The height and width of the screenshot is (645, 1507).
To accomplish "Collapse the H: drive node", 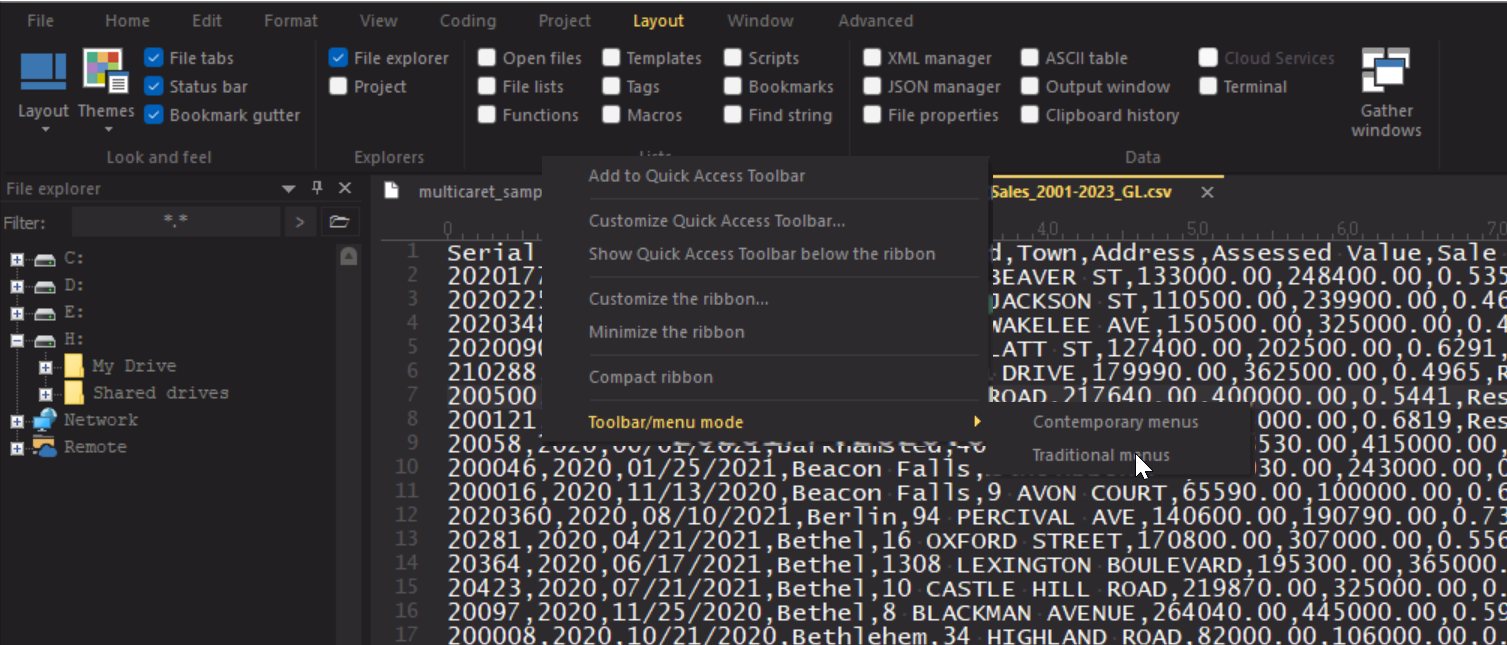I will pos(17,340).
